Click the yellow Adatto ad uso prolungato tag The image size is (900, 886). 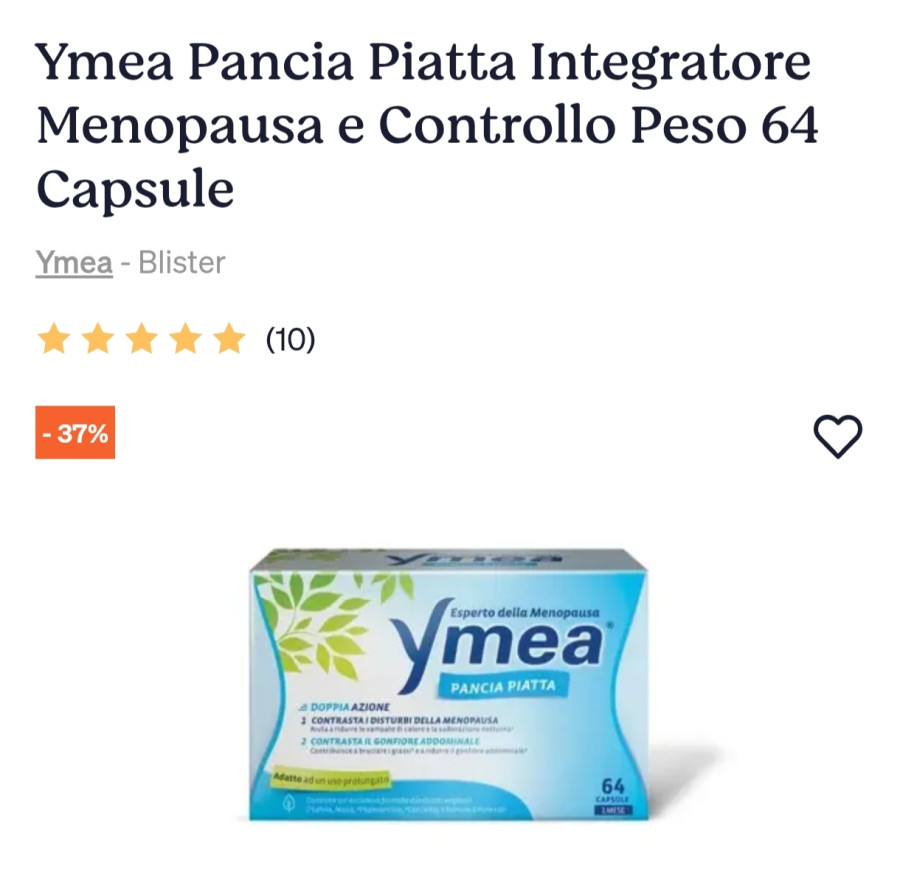[331, 779]
